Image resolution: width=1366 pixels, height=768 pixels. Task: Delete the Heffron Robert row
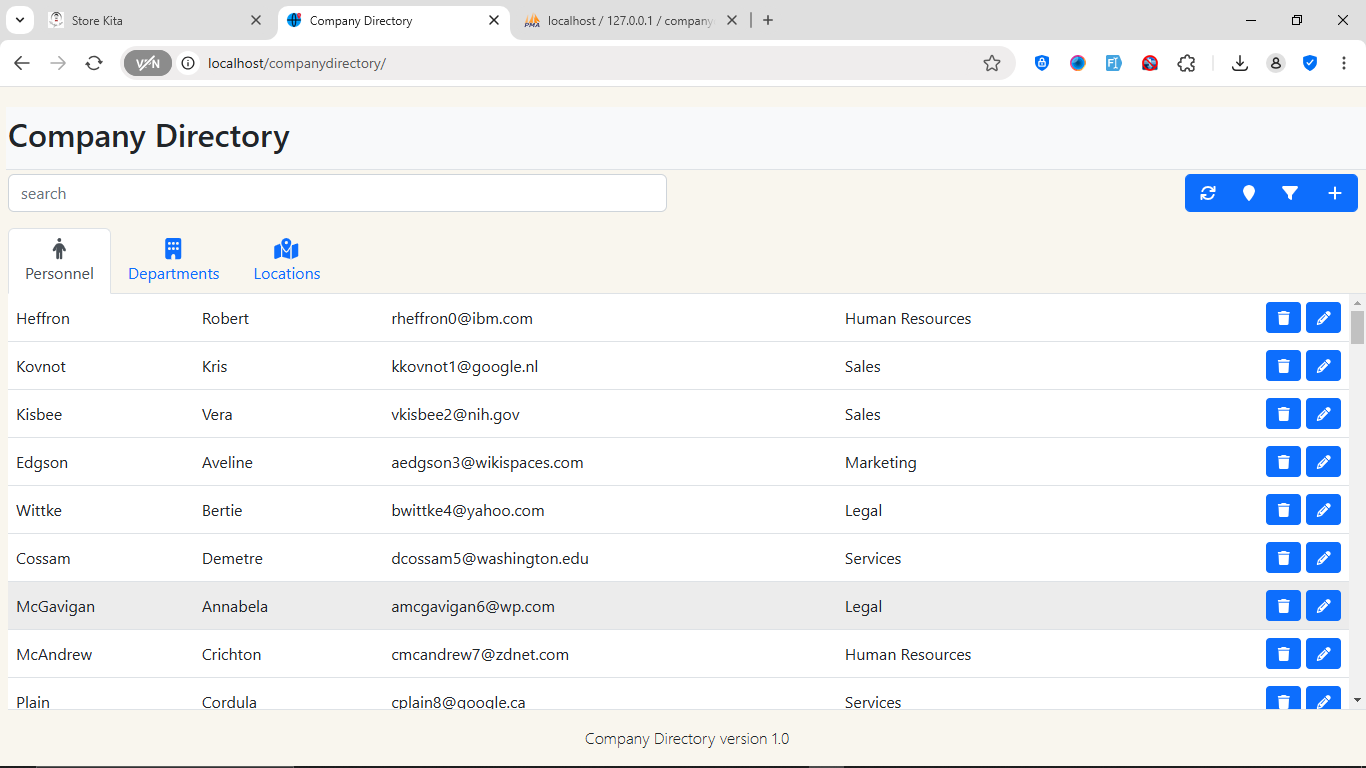(1283, 318)
